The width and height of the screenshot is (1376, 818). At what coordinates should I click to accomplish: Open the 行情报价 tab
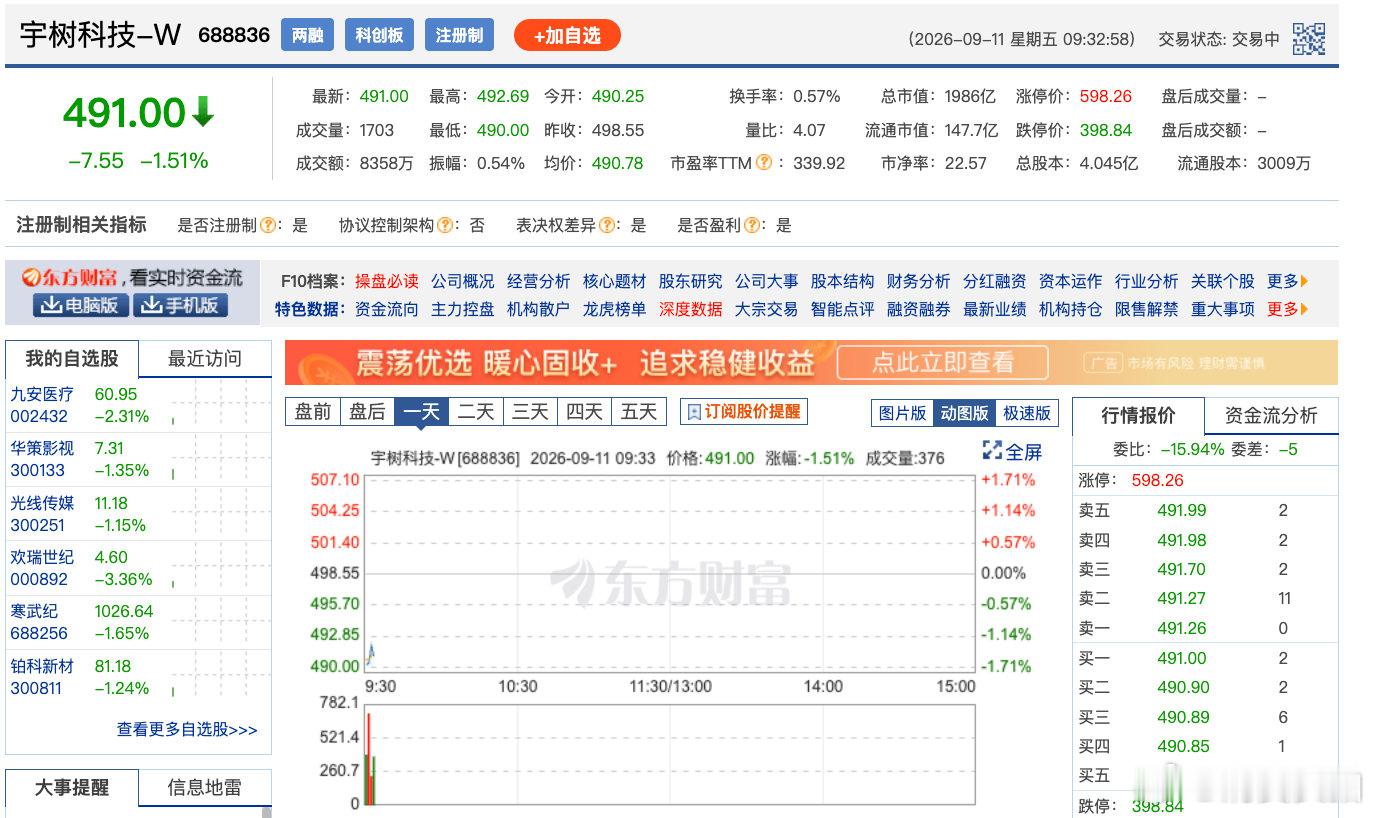click(1138, 415)
